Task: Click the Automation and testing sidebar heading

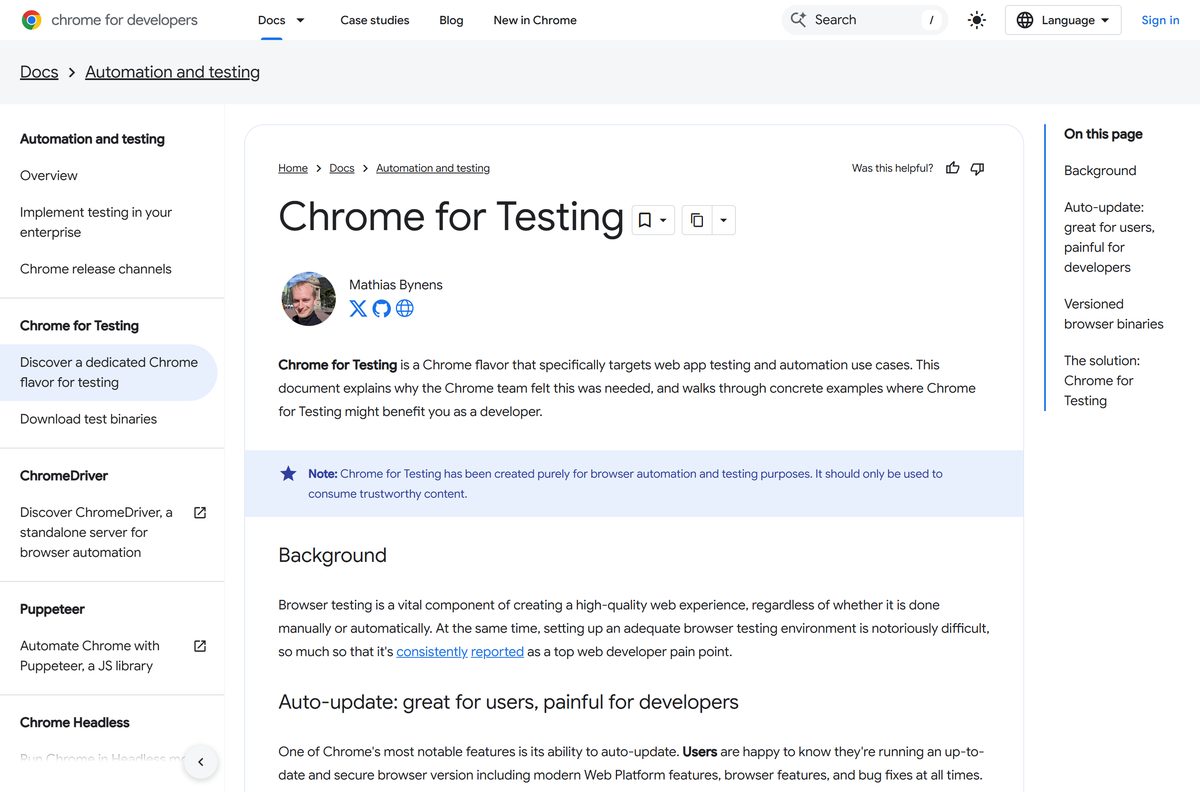Action: [92, 139]
